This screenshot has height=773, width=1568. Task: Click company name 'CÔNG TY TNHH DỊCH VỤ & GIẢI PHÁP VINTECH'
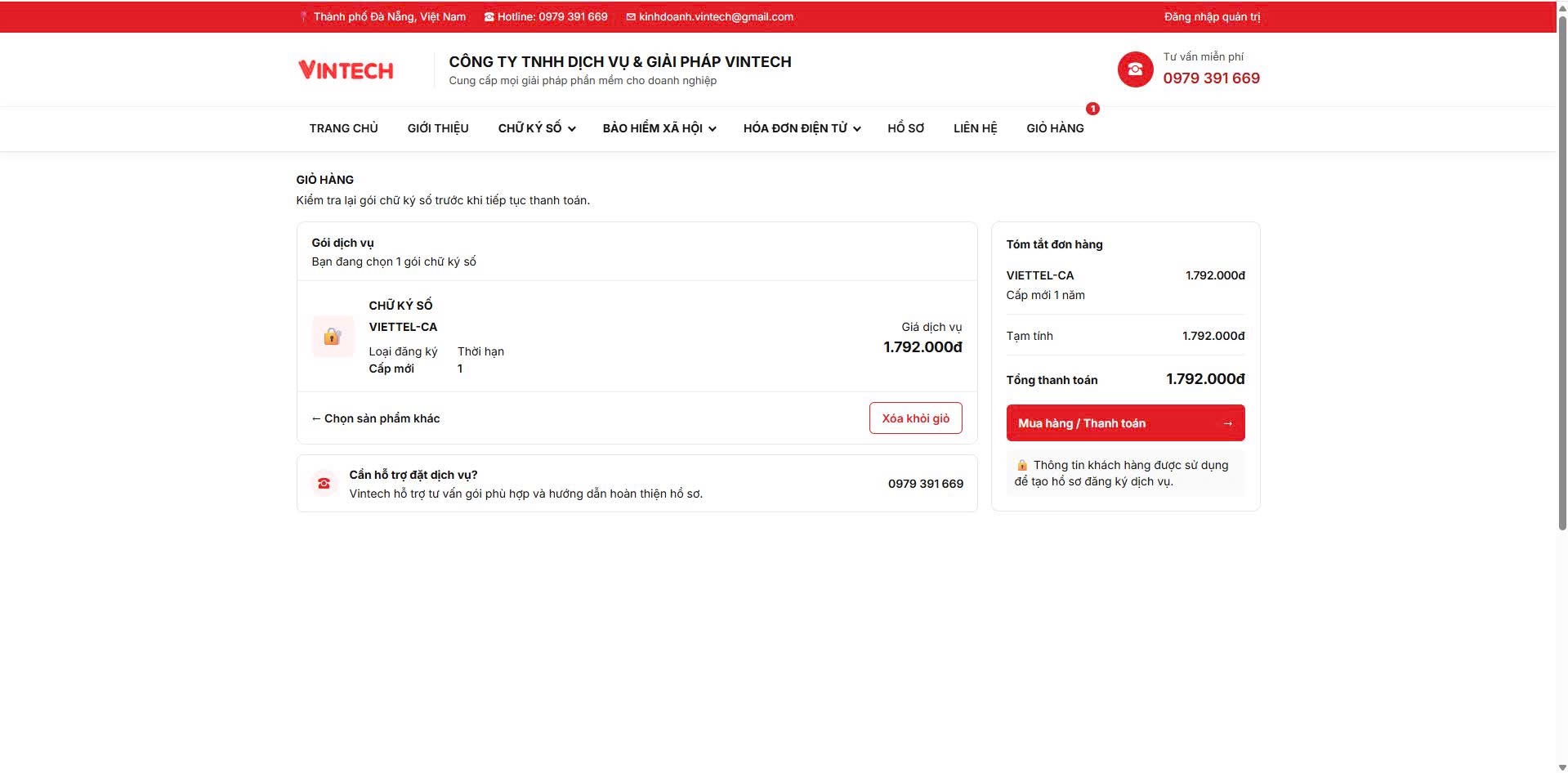click(x=620, y=61)
